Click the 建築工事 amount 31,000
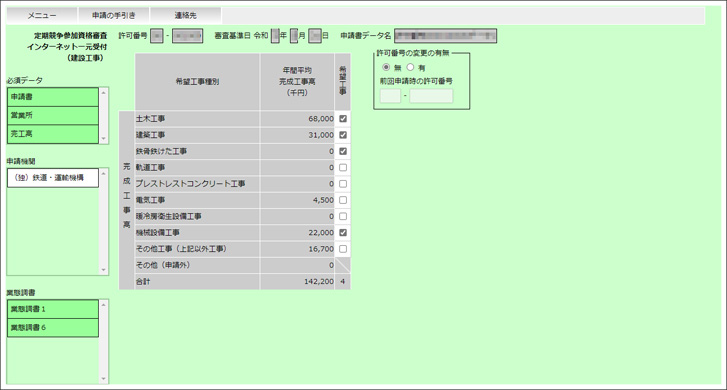Viewport: 727px width, 390px height. (321, 135)
